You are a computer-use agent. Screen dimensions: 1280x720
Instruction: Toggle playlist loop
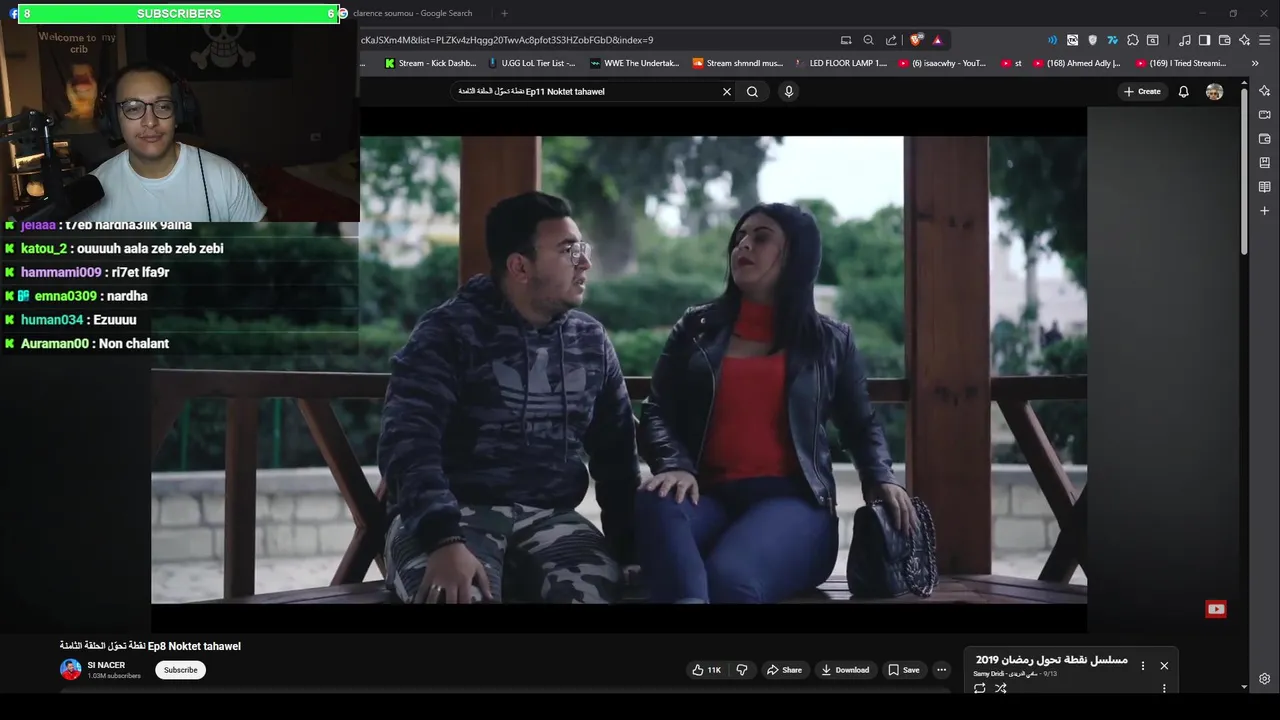click(x=979, y=688)
